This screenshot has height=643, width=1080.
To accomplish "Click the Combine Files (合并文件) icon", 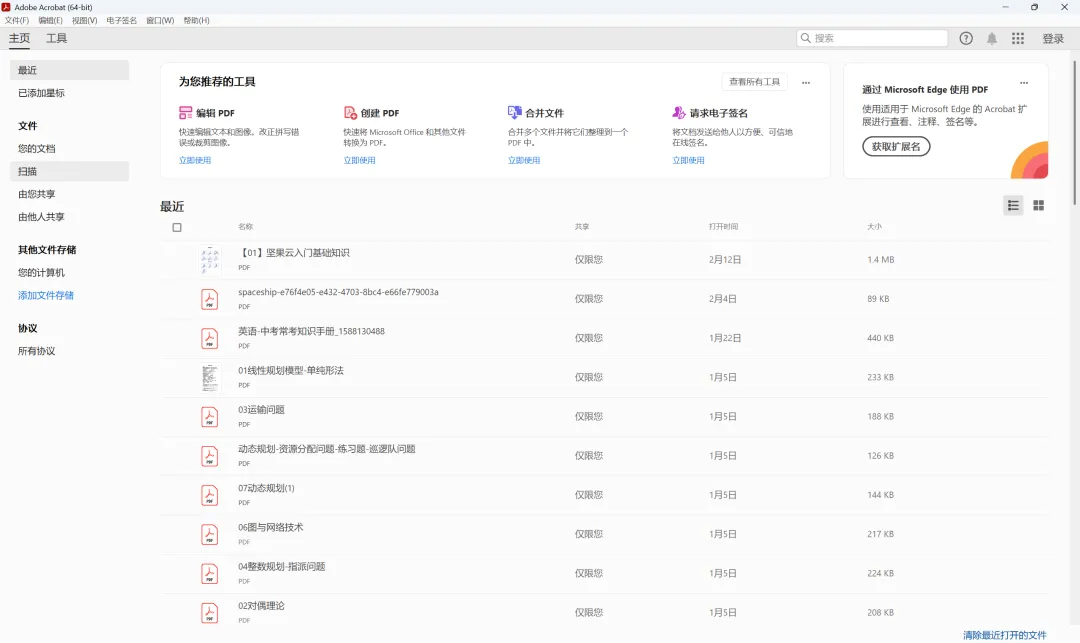I will tap(515, 112).
